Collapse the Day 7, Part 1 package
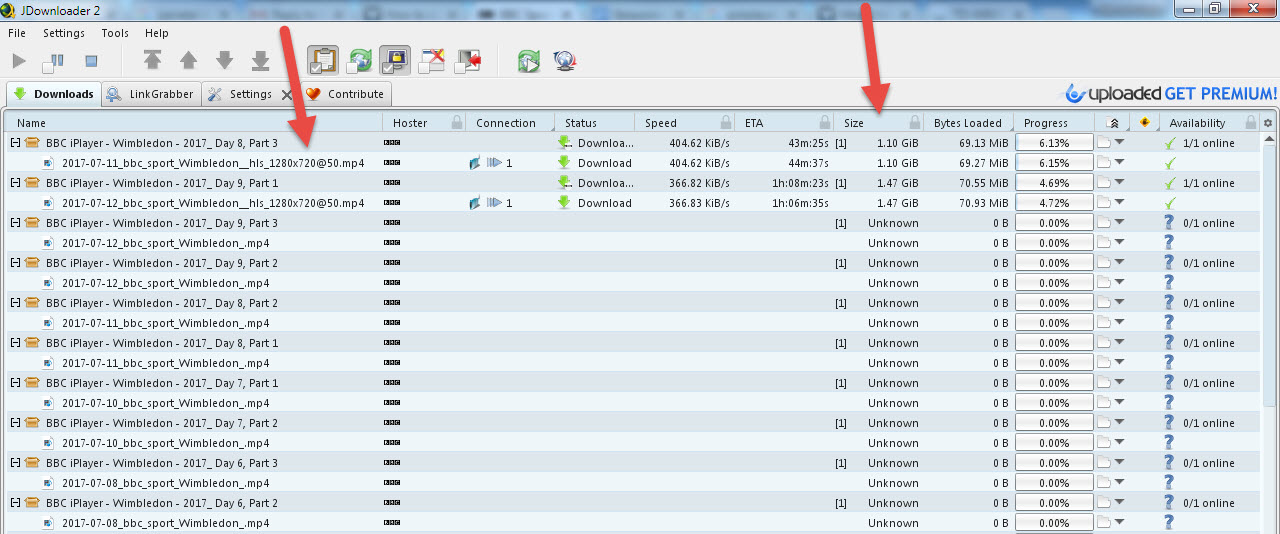Viewport: 1280px width, 534px height. (15, 383)
